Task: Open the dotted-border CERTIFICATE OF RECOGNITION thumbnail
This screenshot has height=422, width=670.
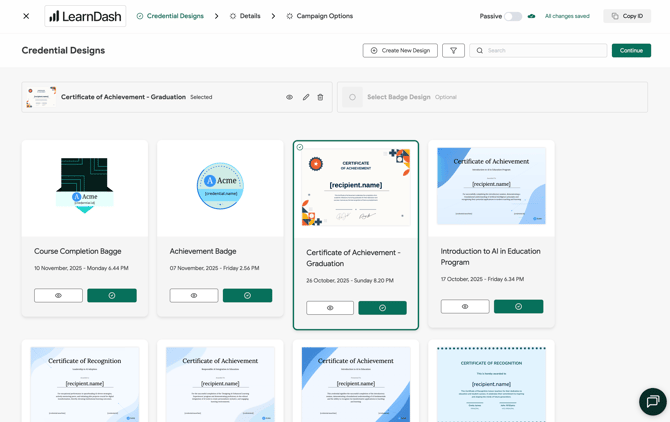Action: [491, 384]
